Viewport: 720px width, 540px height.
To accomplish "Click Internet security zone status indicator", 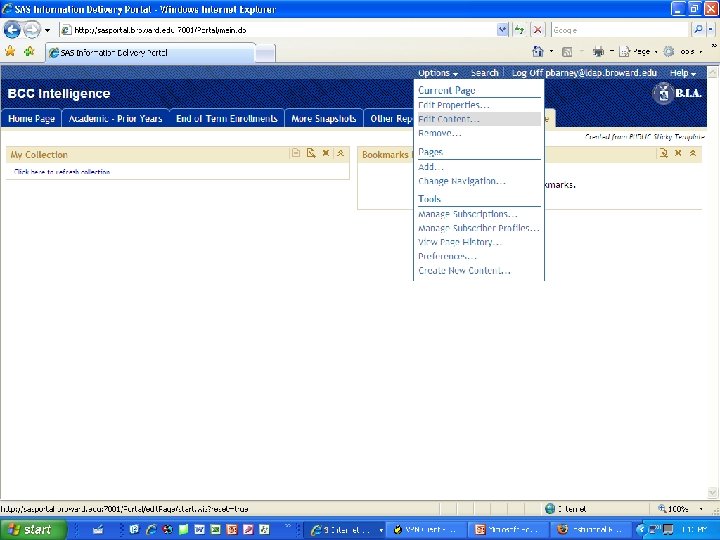I will (x=566, y=508).
